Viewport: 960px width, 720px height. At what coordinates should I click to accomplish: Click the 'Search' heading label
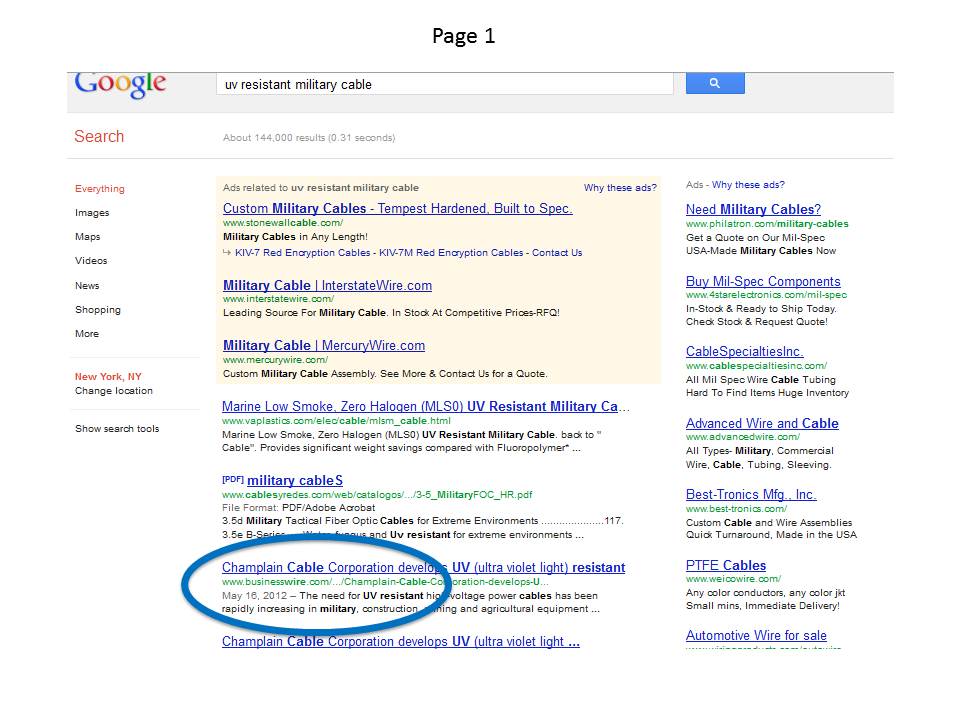click(99, 137)
